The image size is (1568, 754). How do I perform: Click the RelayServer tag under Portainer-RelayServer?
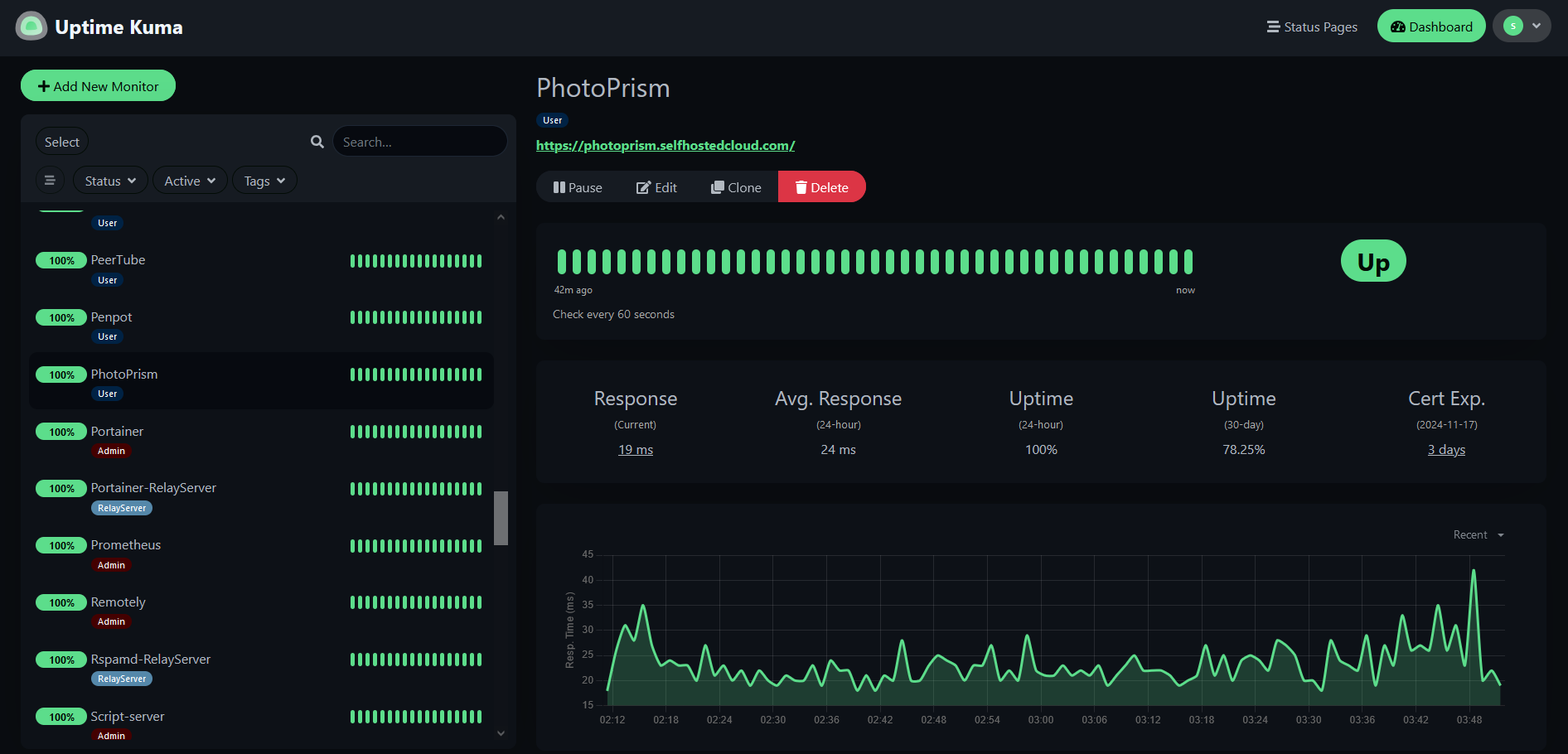coord(122,508)
